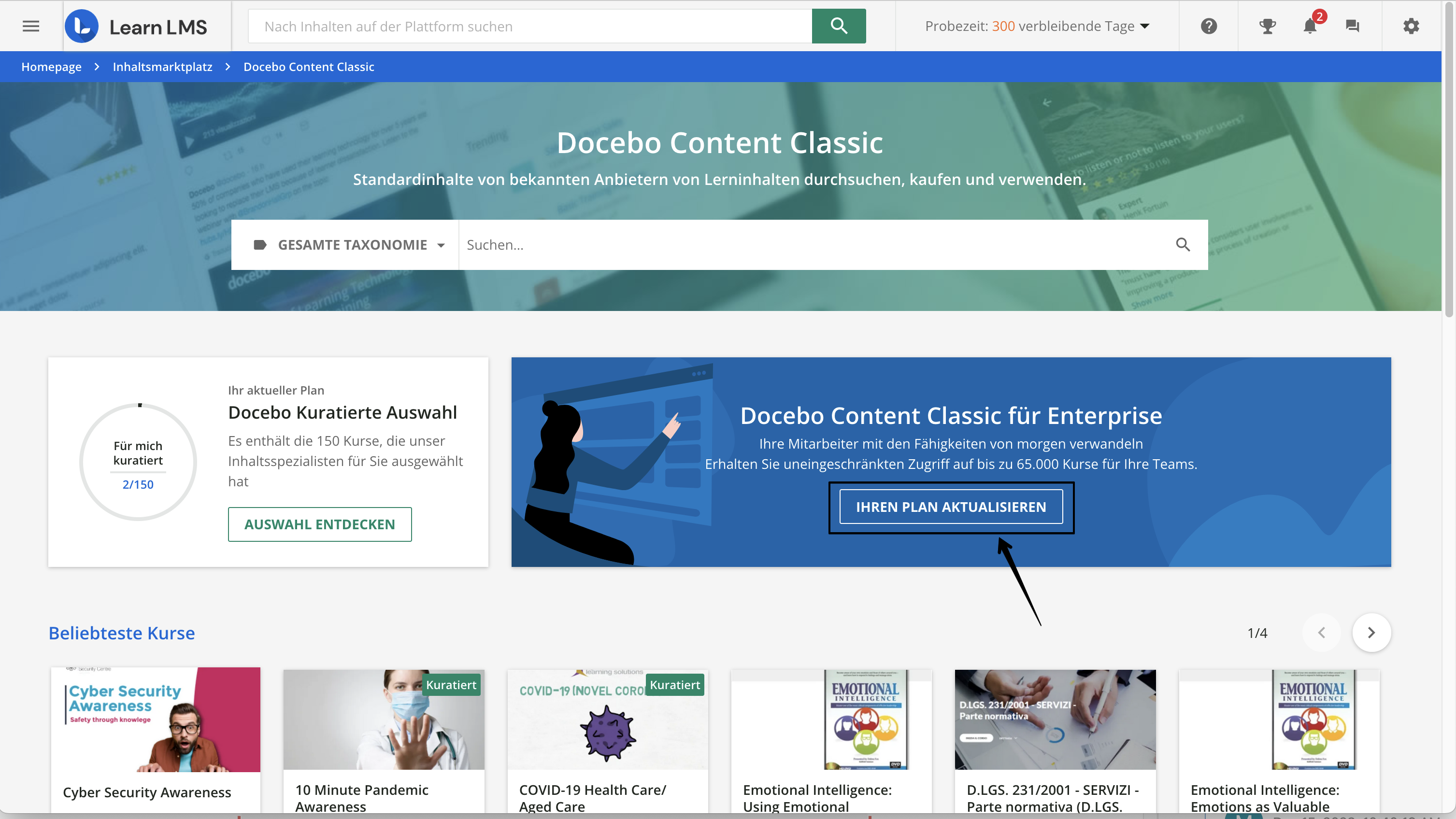1456x819 pixels.
Task: Go to next popular courses page
Action: pos(1371,633)
